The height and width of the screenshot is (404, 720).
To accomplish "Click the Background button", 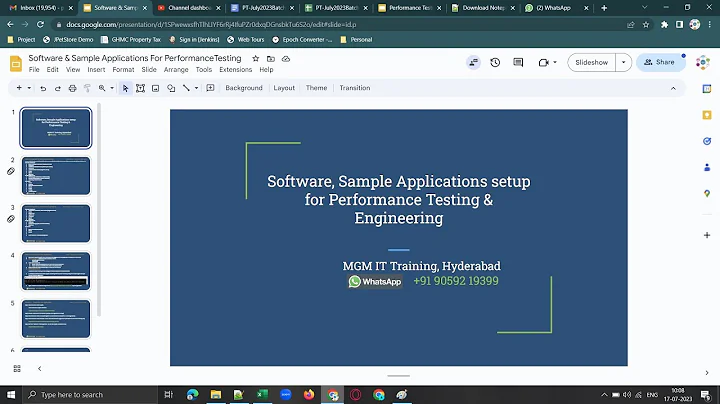I will click(x=244, y=88).
